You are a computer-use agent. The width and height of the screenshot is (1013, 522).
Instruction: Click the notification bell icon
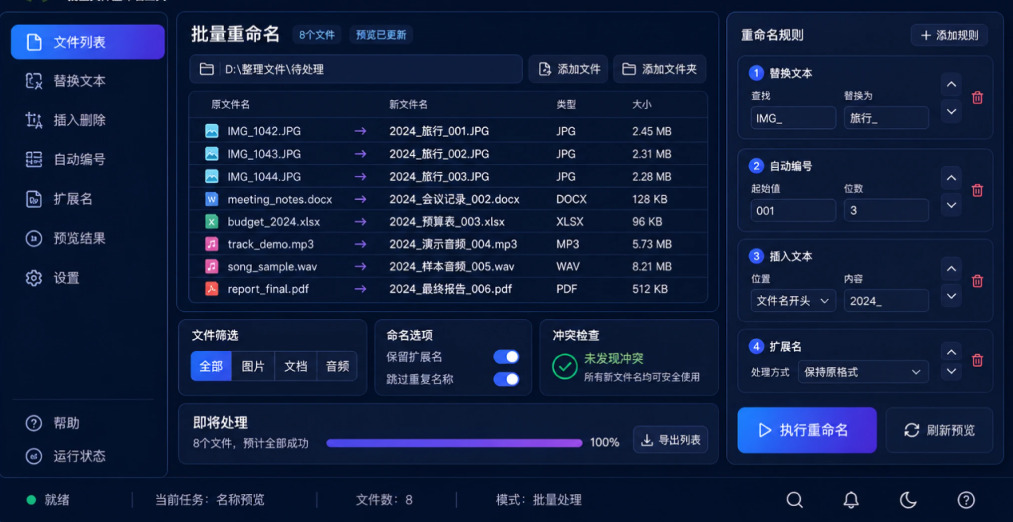click(x=851, y=500)
